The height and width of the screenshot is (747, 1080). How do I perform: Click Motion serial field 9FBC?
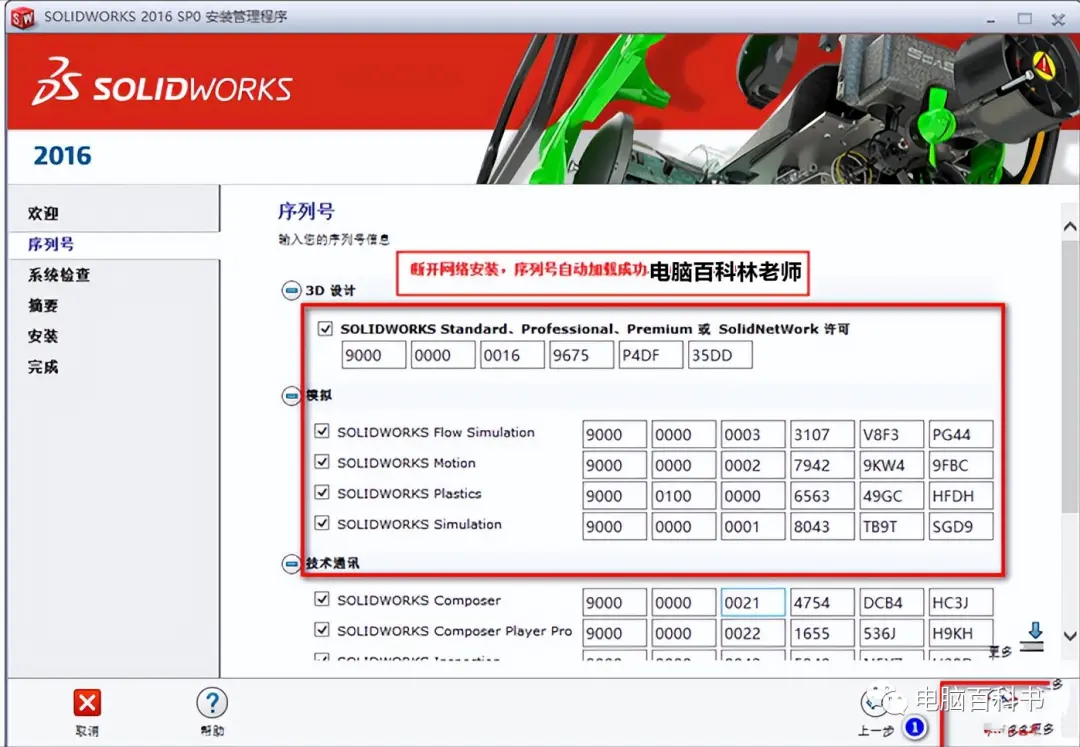(x=961, y=465)
